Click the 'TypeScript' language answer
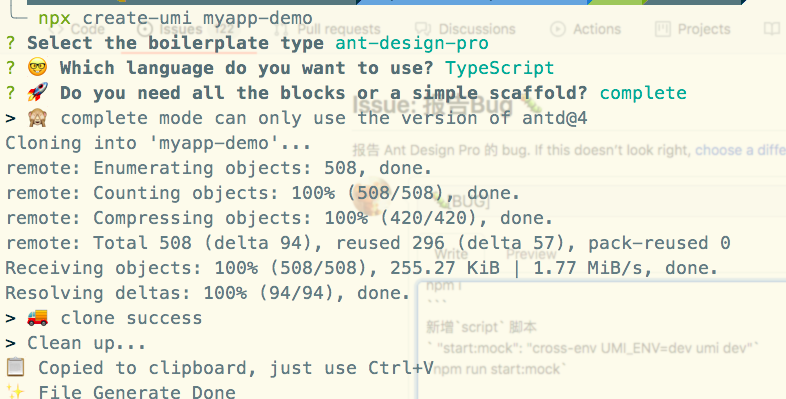The height and width of the screenshot is (399, 786). tap(499, 68)
